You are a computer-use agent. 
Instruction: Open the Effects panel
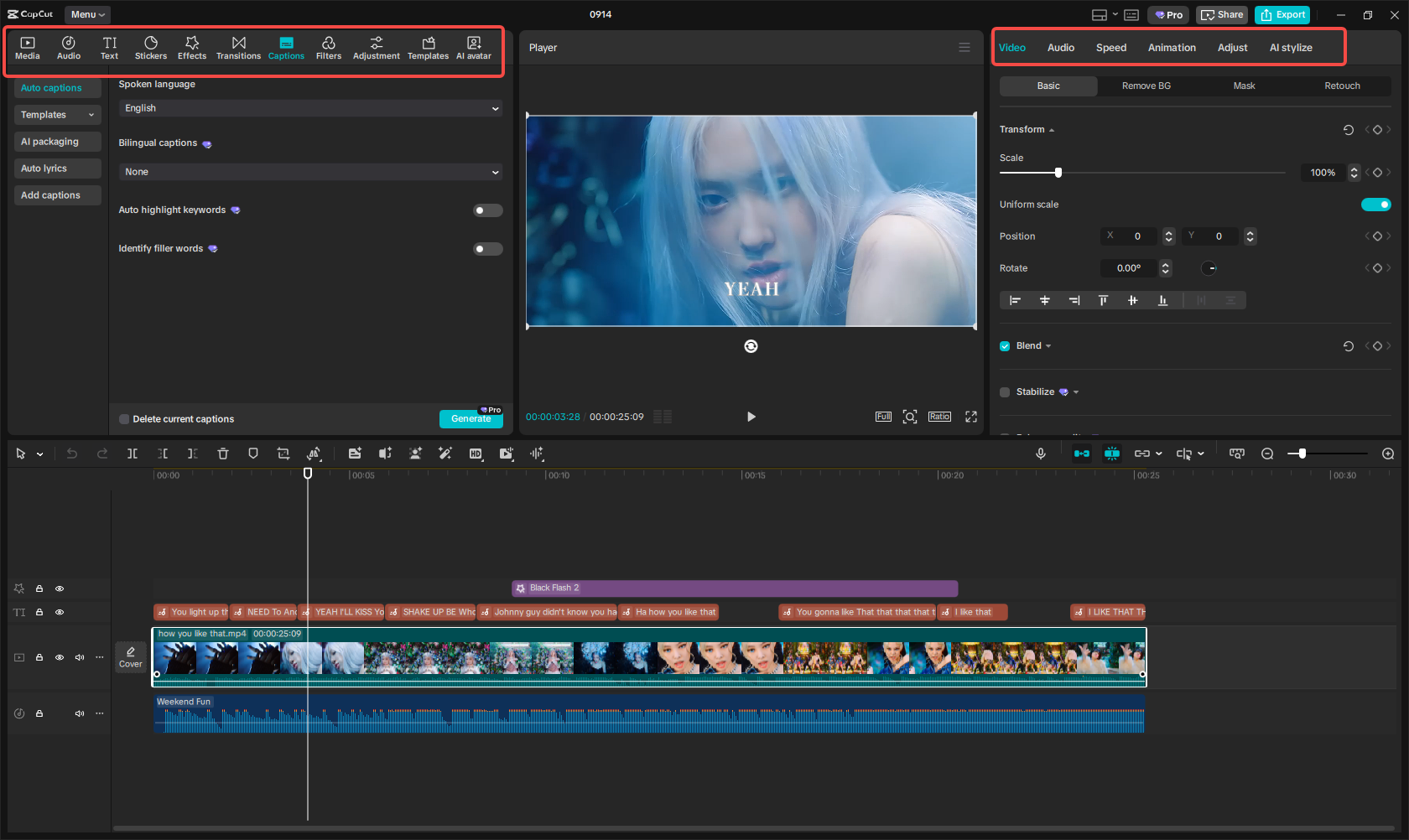(192, 47)
